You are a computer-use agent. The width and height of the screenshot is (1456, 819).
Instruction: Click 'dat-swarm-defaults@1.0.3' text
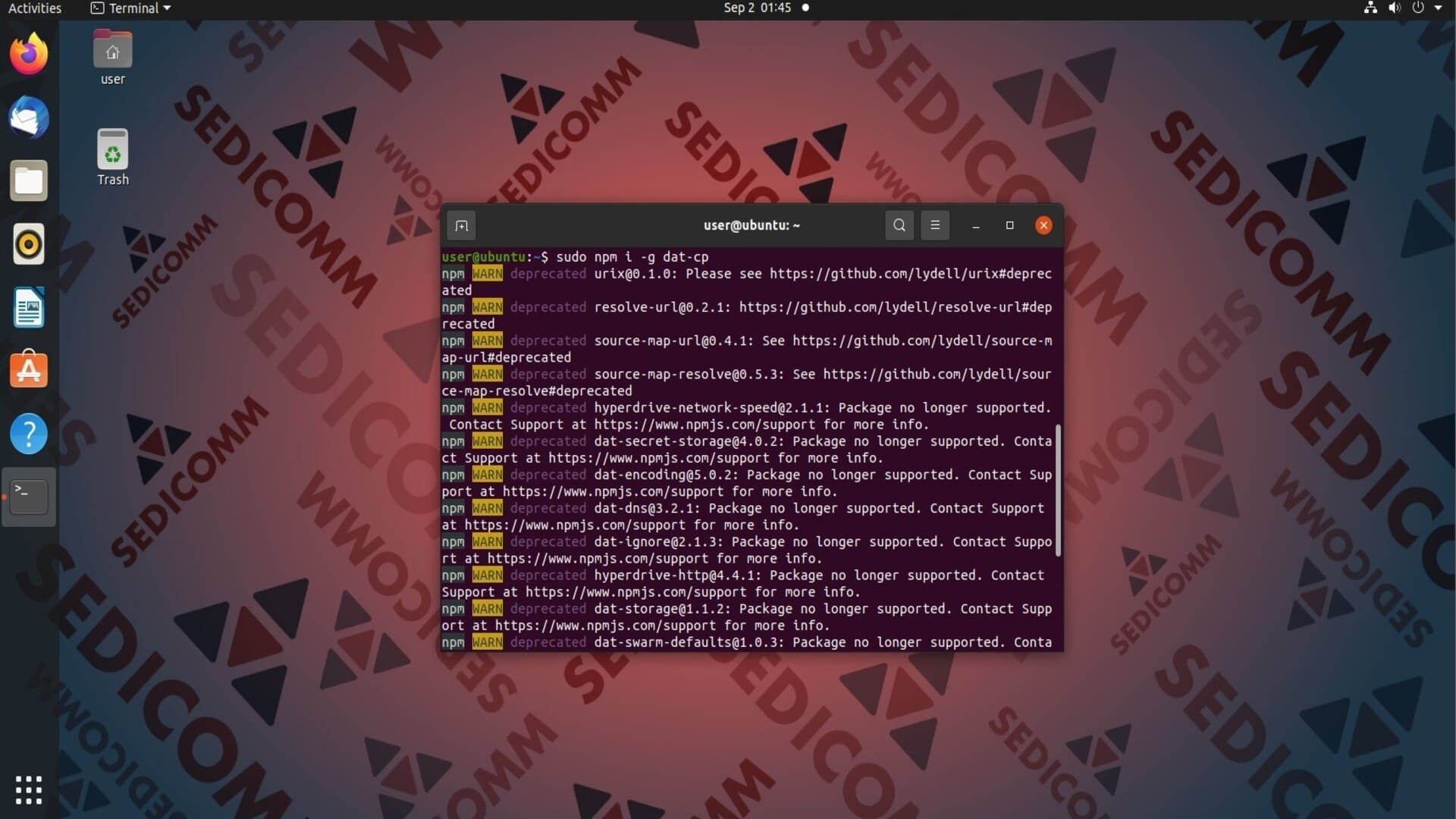689,642
